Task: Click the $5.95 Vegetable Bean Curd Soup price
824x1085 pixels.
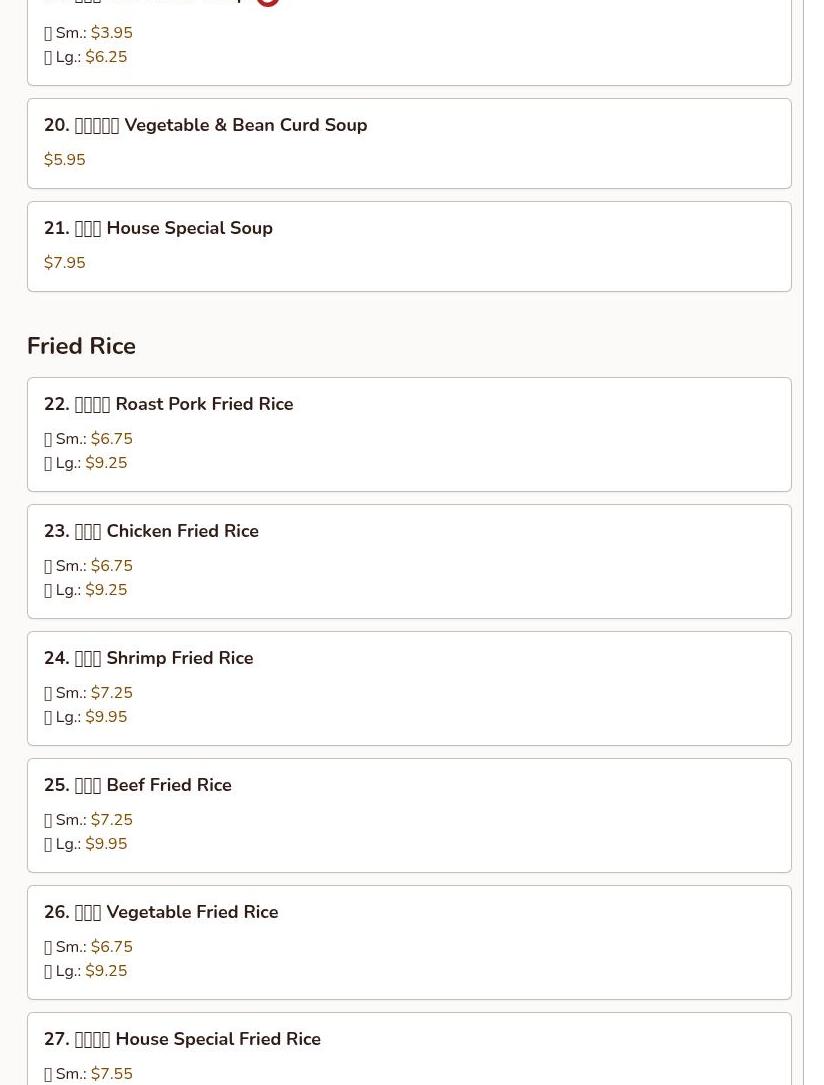Action: [65, 160]
